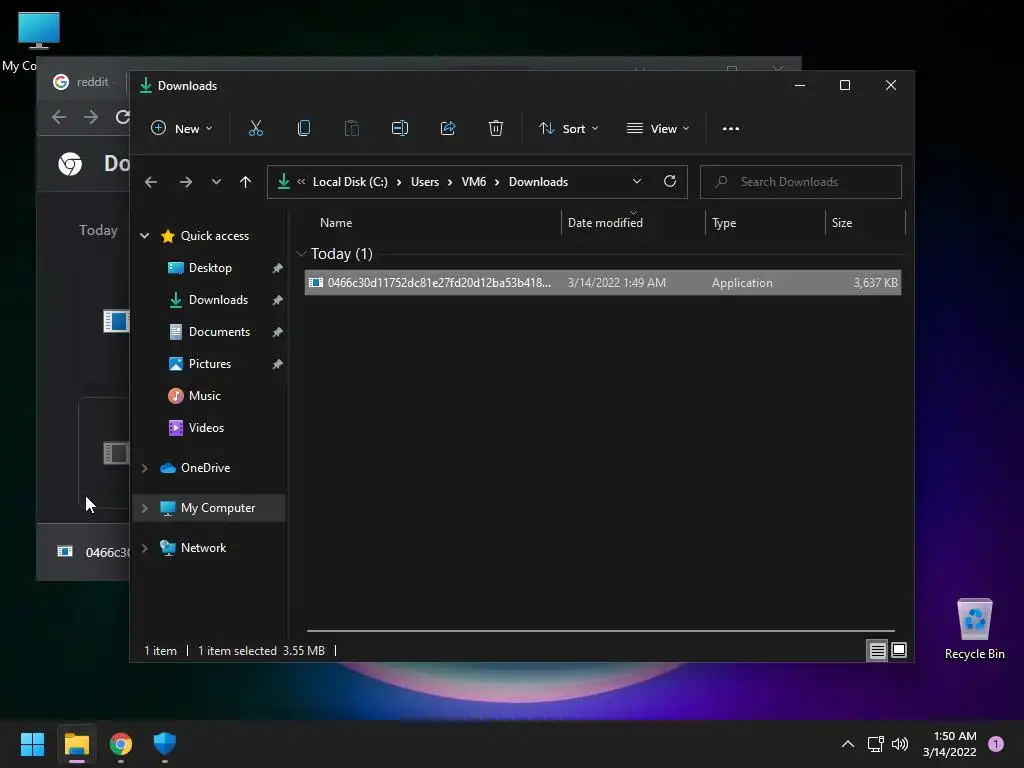Open the Recycle Bin desktop icon
Viewport: 1024px width, 768px height.
[974, 630]
